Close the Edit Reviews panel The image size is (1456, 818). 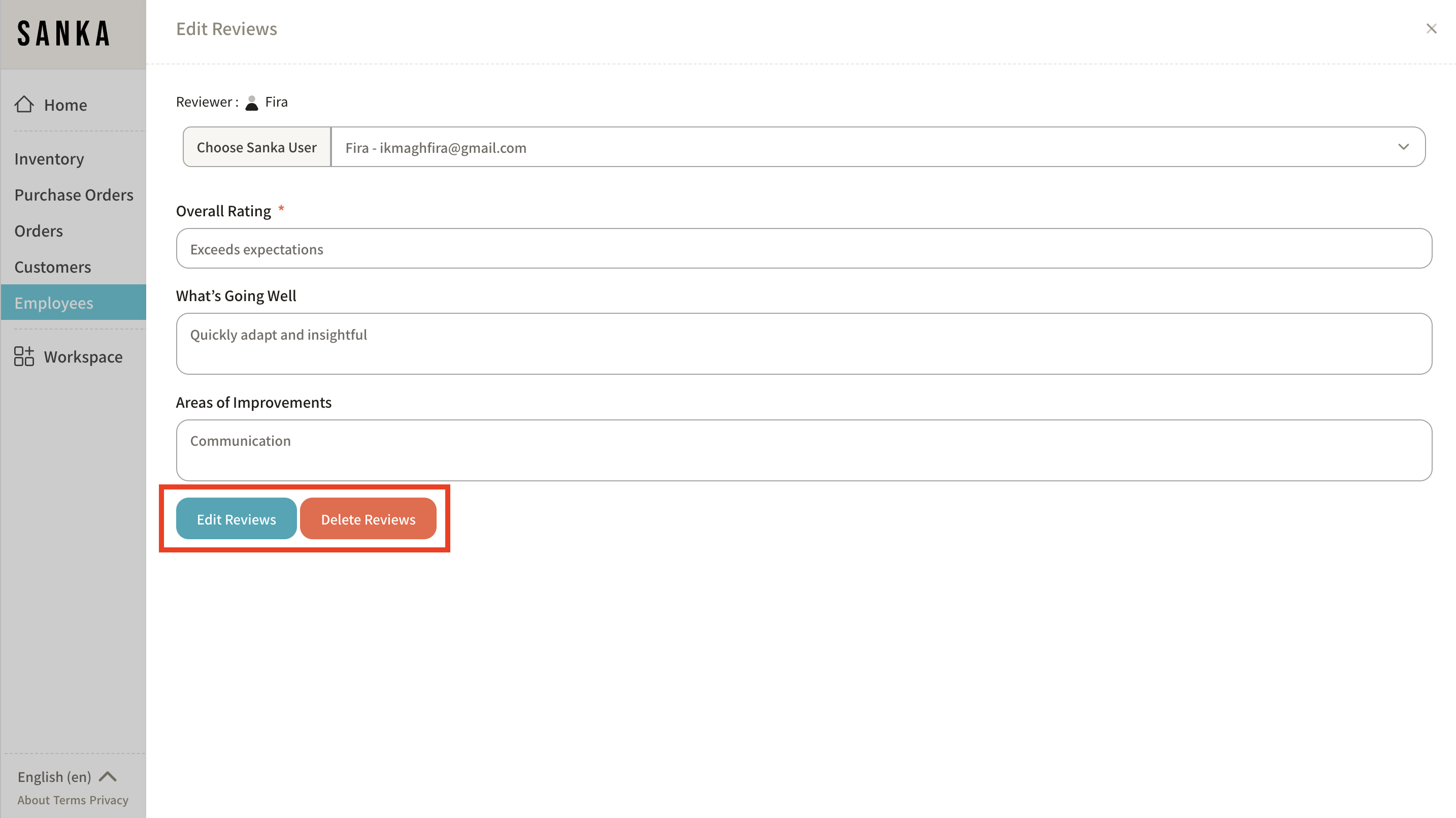pyautogui.click(x=1431, y=29)
